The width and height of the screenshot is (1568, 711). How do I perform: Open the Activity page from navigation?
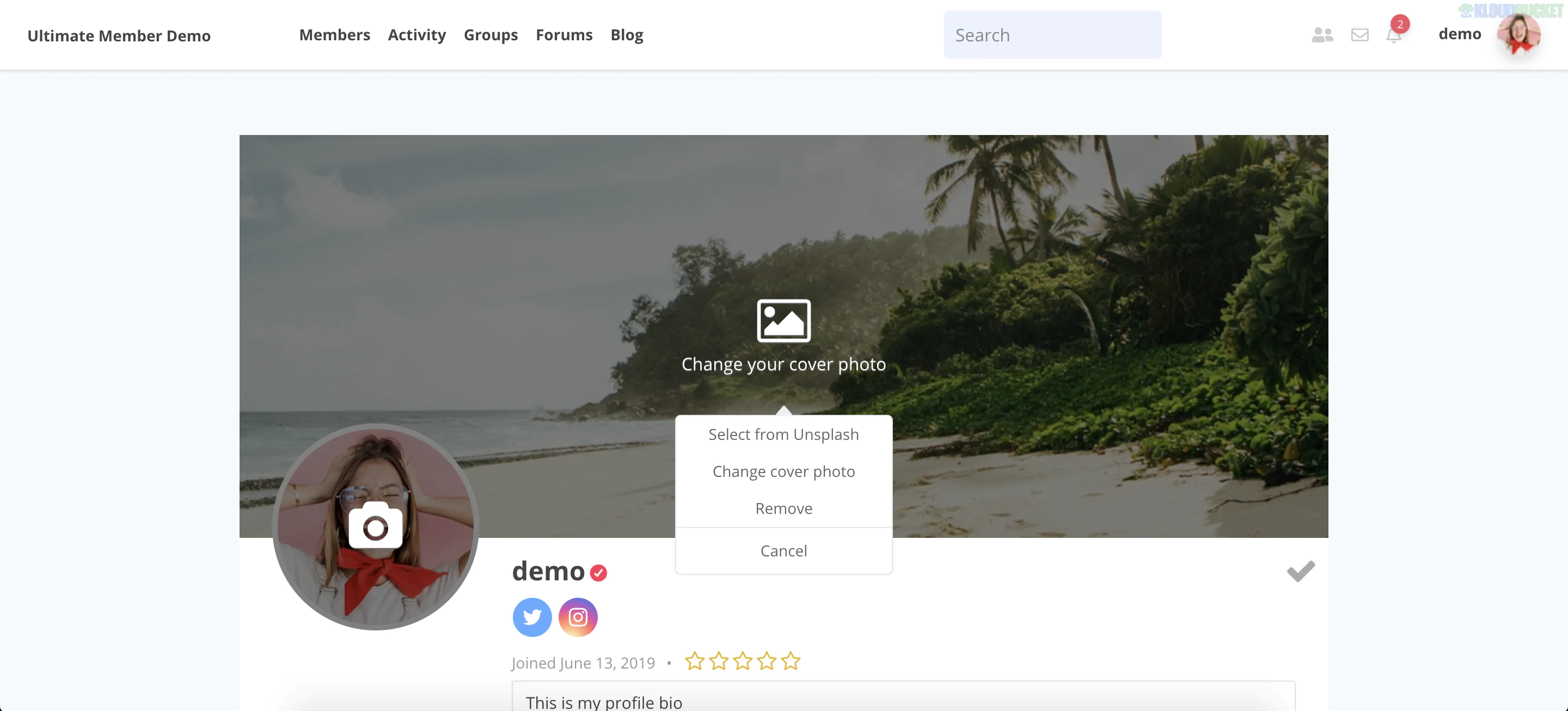point(416,35)
